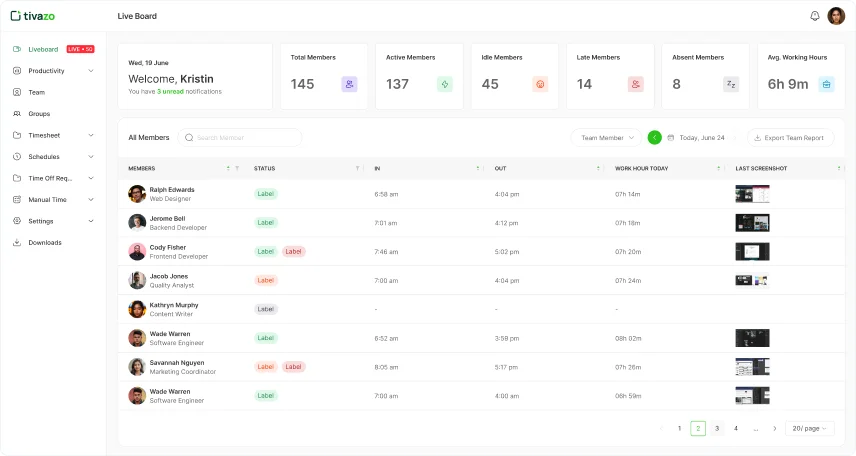Open the 20/page size dropdown
The height and width of the screenshot is (456, 856).
[809, 428]
